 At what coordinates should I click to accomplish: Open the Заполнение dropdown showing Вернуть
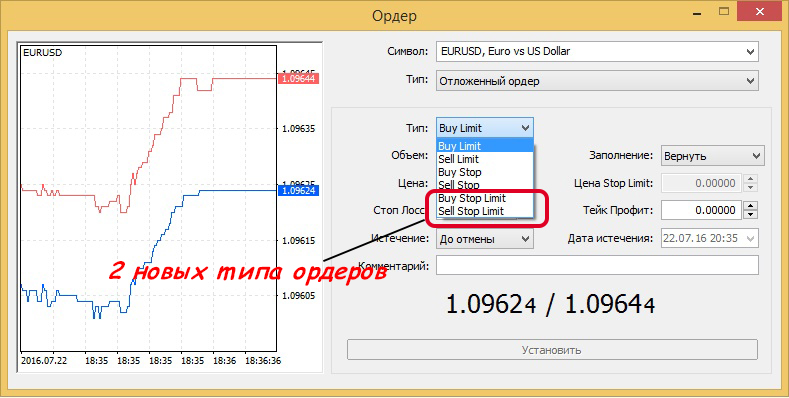click(x=712, y=156)
